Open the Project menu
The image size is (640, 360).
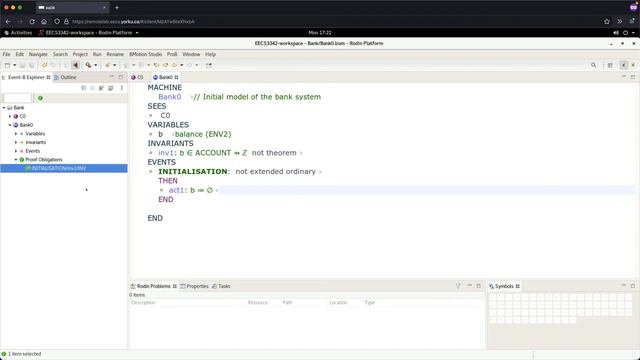[x=80, y=54]
